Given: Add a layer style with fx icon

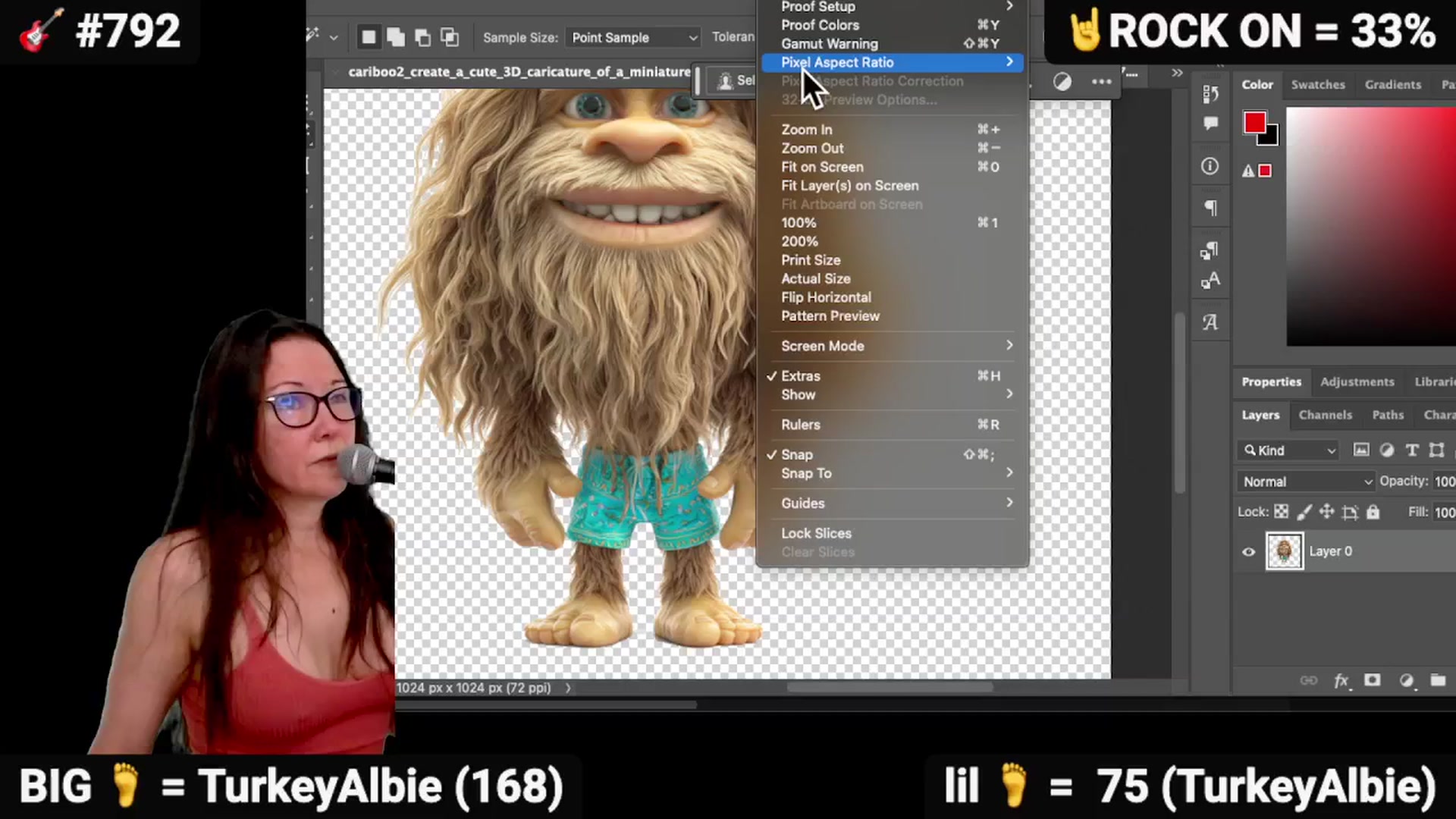Looking at the screenshot, I should click(x=1341, y=680).
